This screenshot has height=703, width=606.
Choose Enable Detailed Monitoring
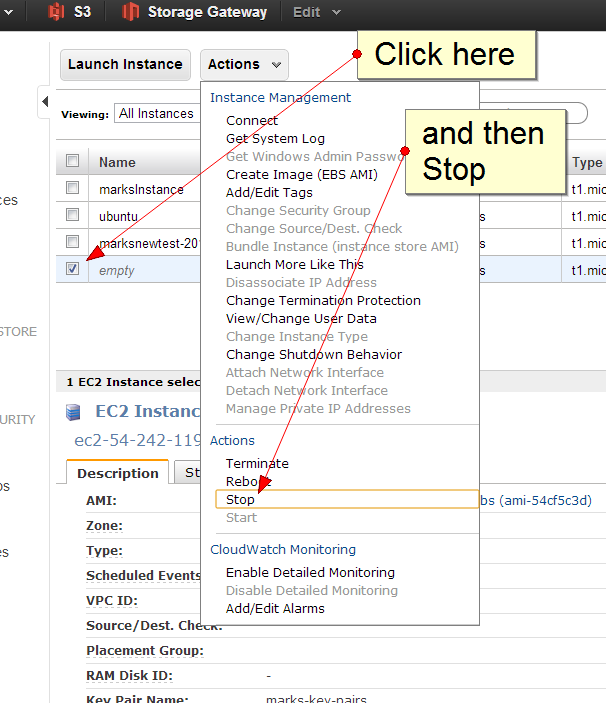pos(310,573)
